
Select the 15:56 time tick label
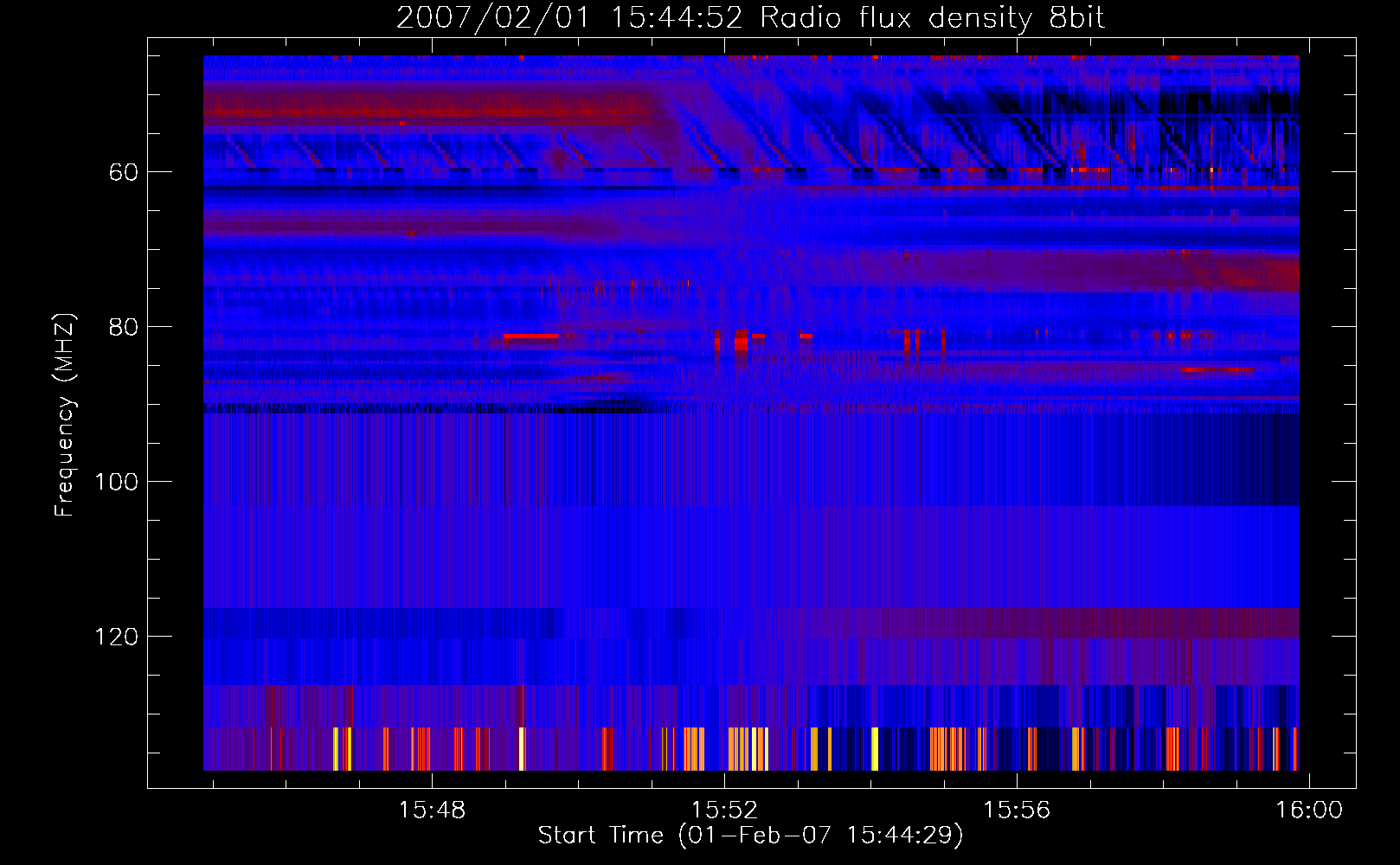click(x=1016, y=810)
